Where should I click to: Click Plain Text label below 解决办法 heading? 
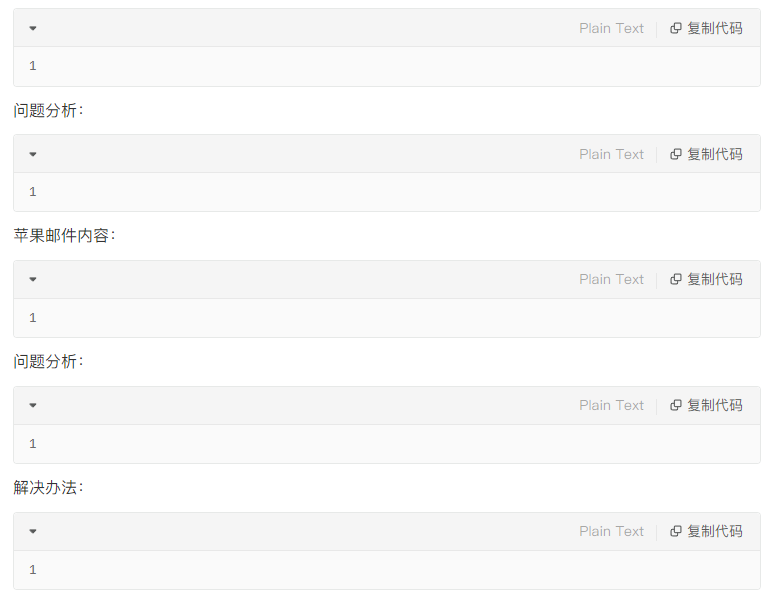point(611,531)
